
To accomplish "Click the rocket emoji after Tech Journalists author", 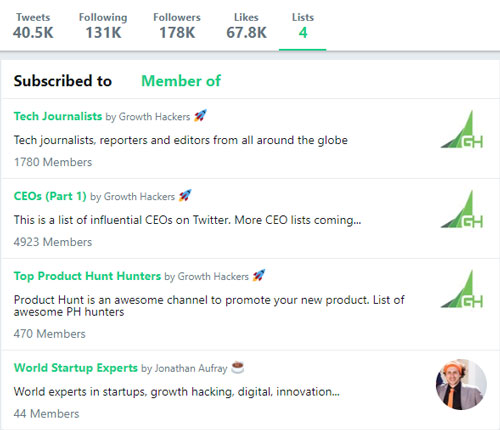I will 200,116.
